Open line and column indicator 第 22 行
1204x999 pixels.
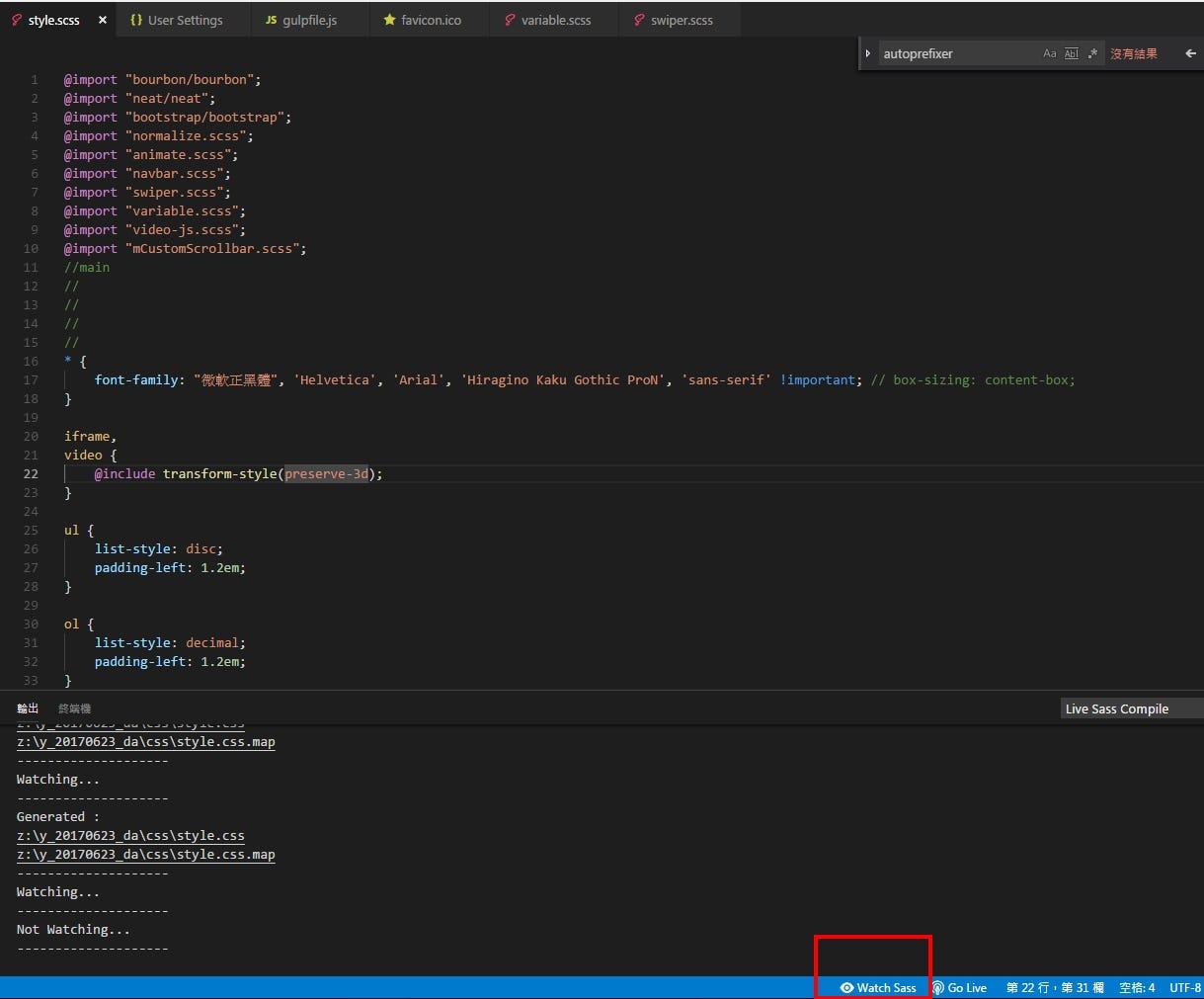pyautogui.click(x=1055, y=987)
